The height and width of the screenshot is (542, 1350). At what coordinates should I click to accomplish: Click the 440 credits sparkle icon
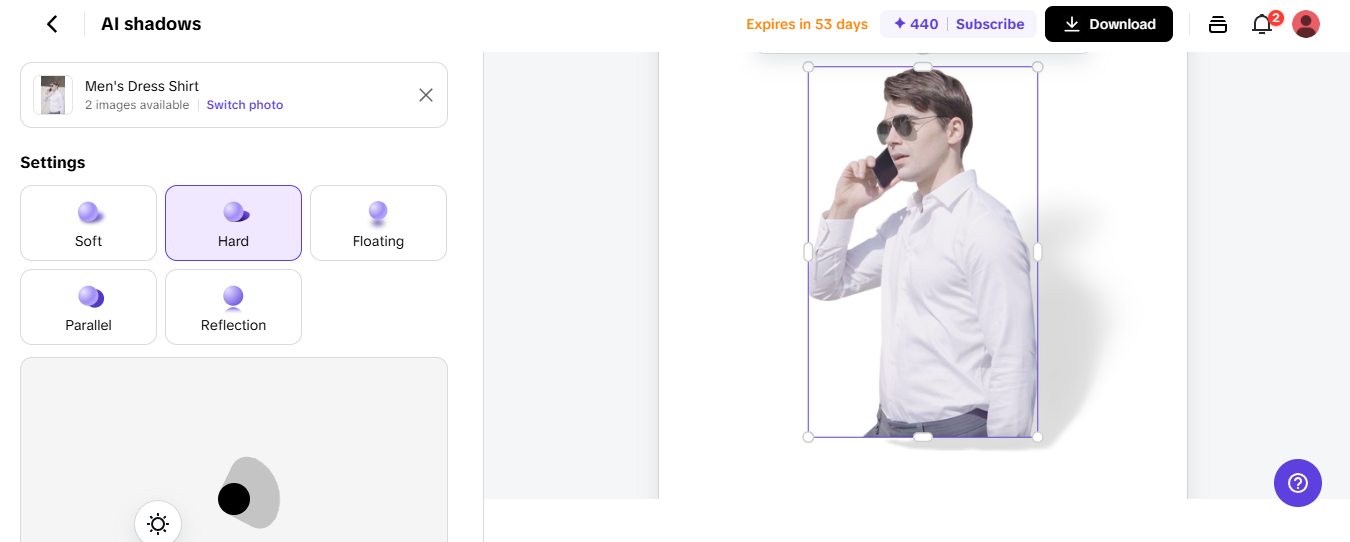[900, 24]
